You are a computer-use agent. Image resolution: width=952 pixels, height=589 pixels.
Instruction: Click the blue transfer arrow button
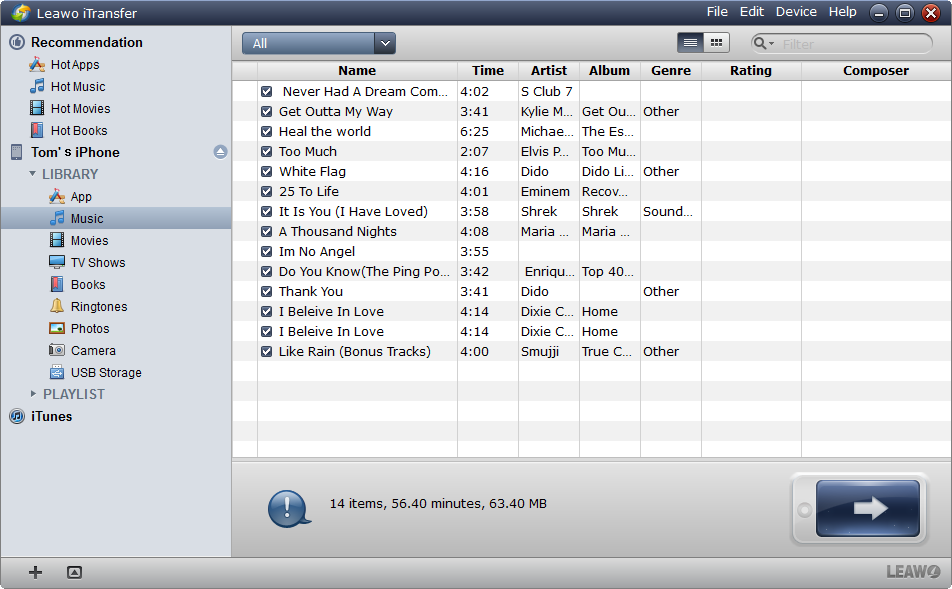pos(868,508)
